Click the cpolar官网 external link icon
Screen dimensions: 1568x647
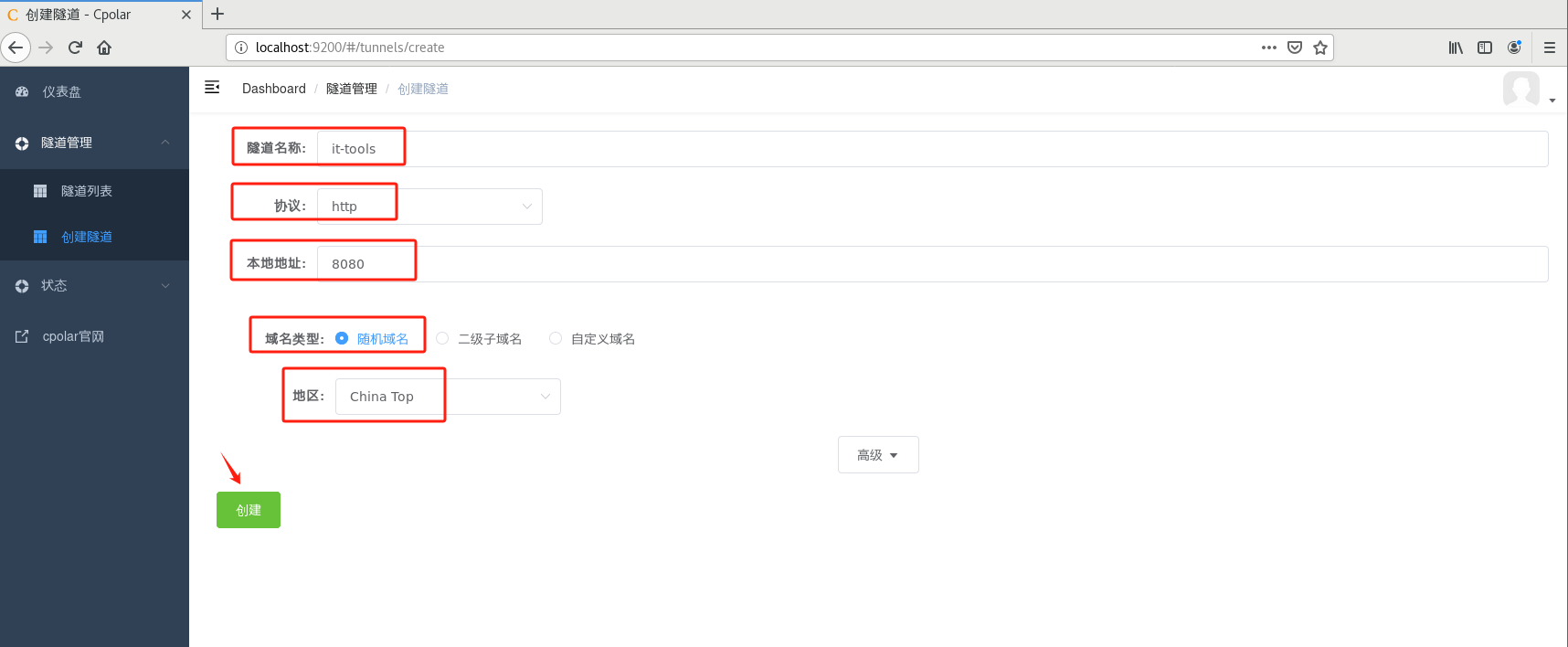22,336
